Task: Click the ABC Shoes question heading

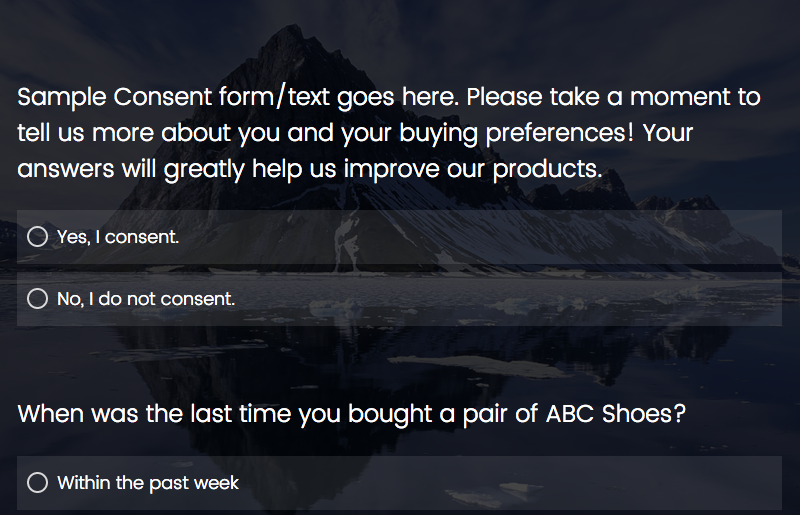Action: (351, 414)
